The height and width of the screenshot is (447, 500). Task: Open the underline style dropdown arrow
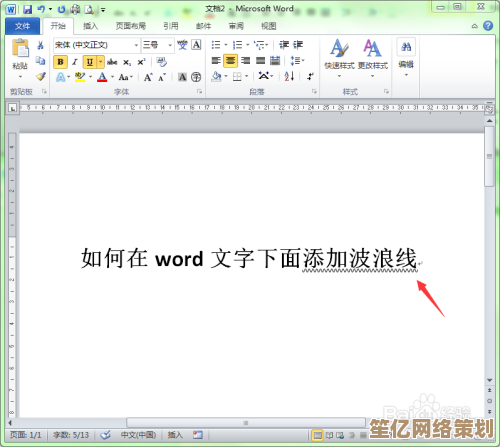(100, 62)
